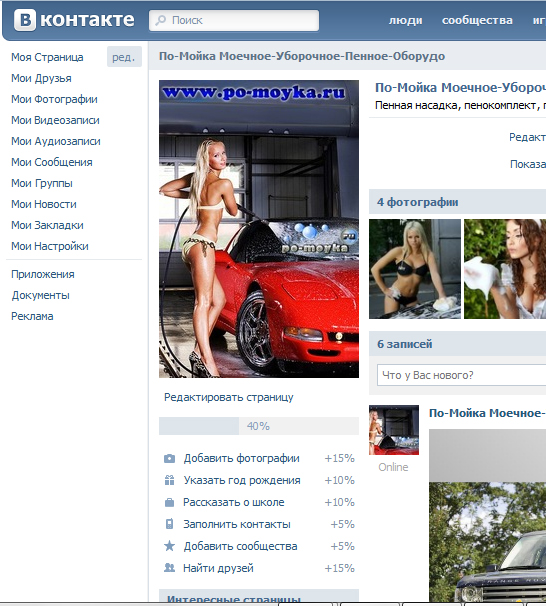546x606 pixels.
Task: Click the Редакт link on the right
Action: (x=527, y=137)
